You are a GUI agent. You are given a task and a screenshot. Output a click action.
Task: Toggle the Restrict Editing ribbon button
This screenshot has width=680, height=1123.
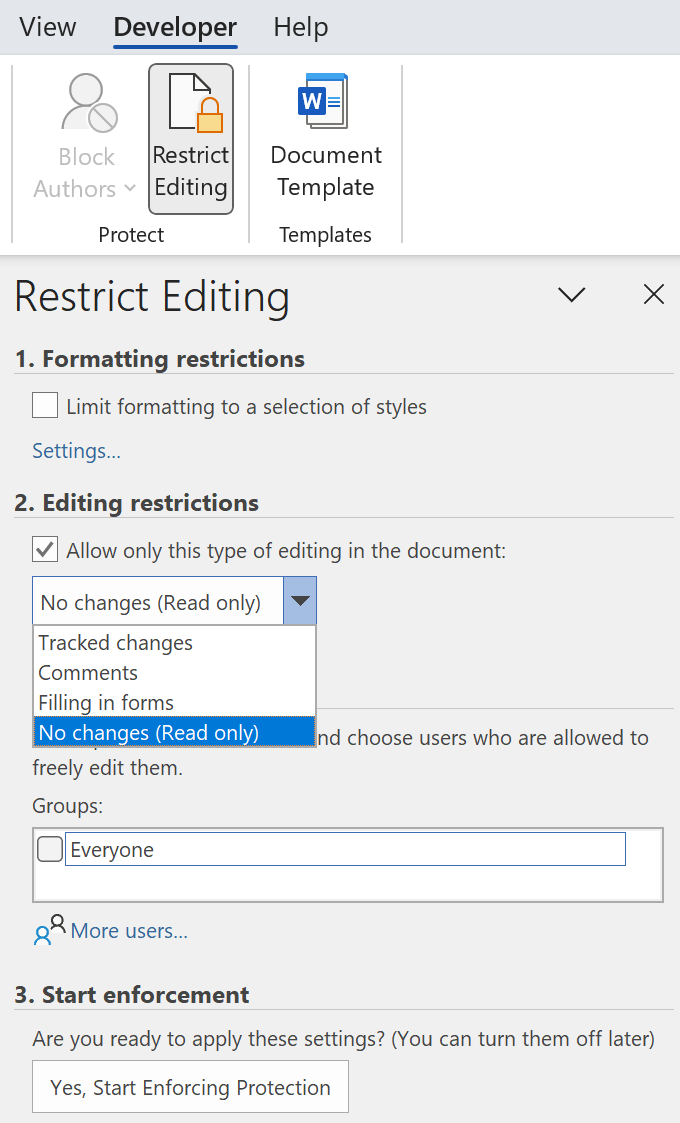(191, 139)
